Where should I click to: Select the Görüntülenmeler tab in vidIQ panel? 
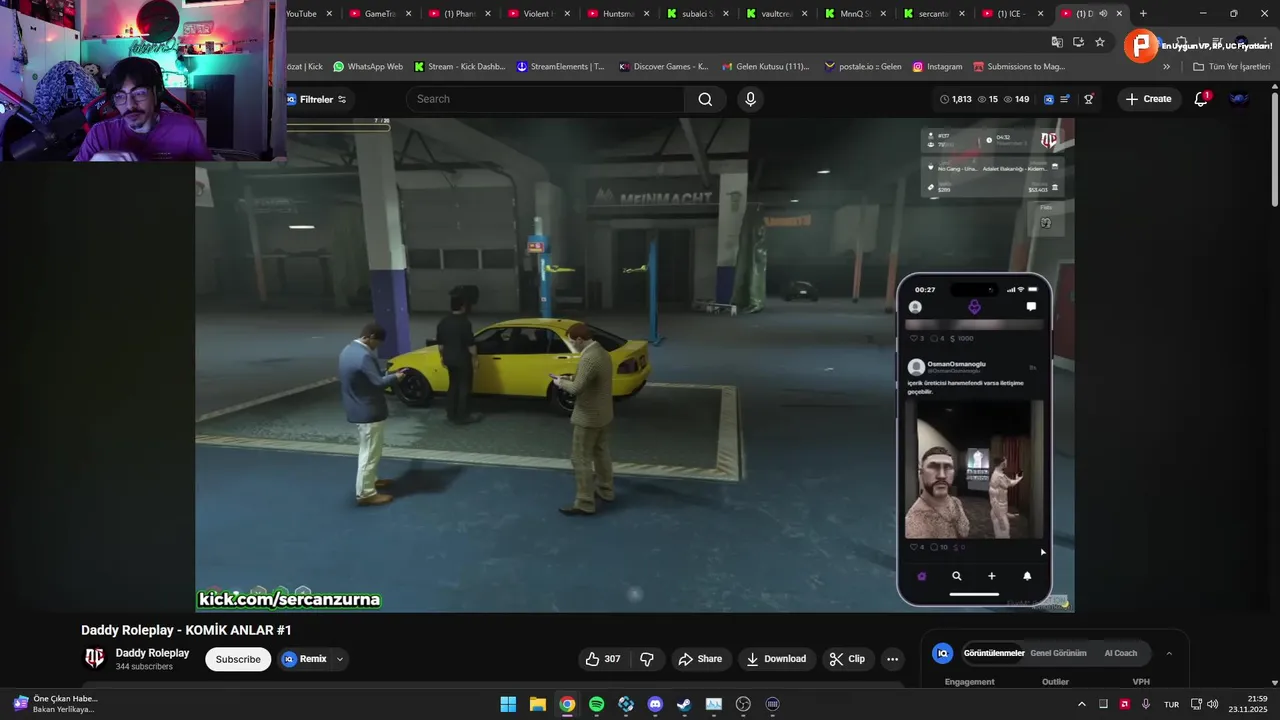(x=994, y=653)
